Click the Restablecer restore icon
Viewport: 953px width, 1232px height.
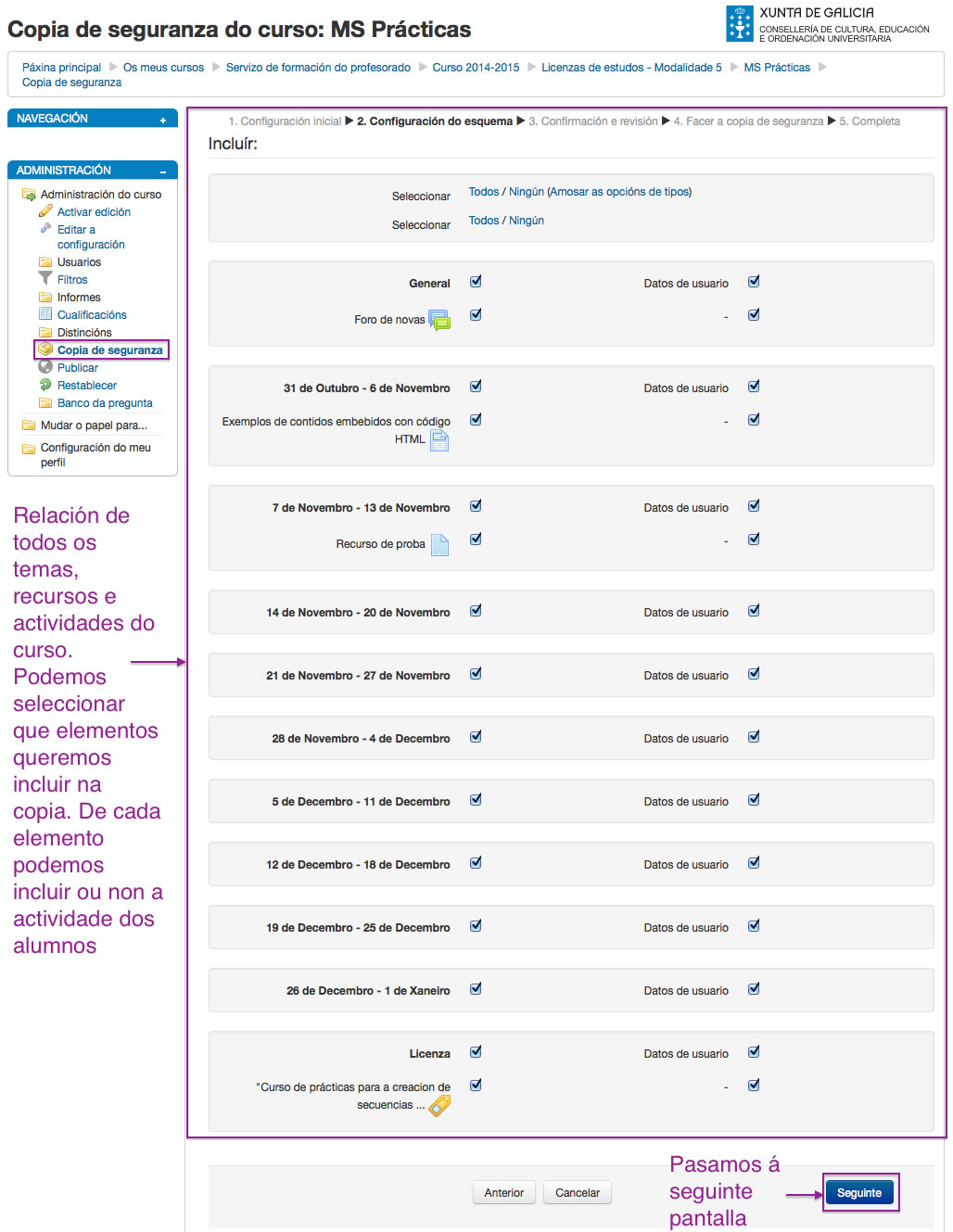coord(45,385)
